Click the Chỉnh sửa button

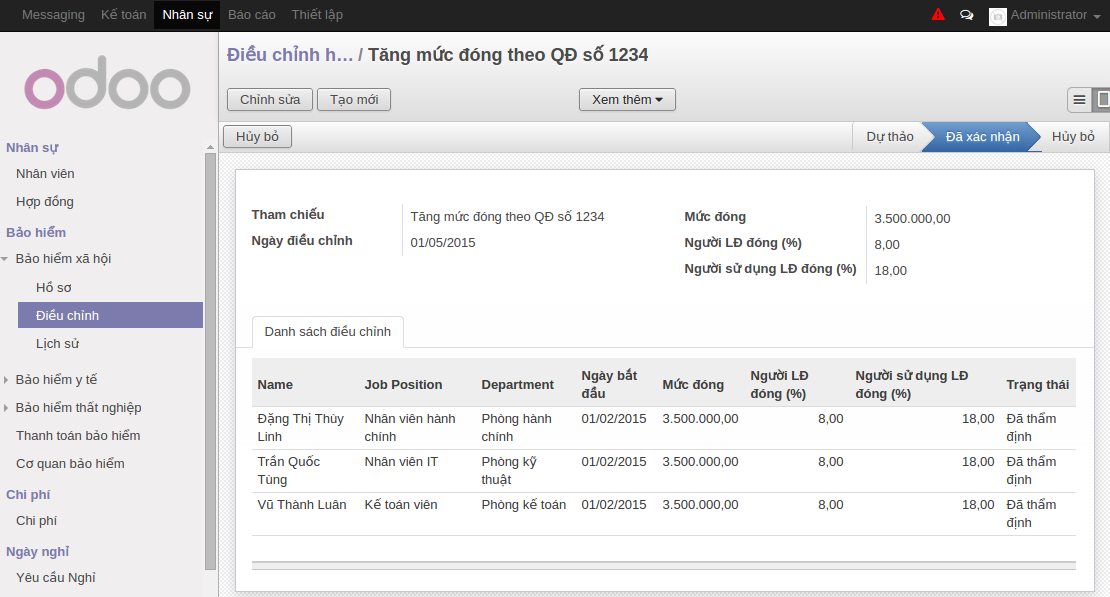coord(270,100)
